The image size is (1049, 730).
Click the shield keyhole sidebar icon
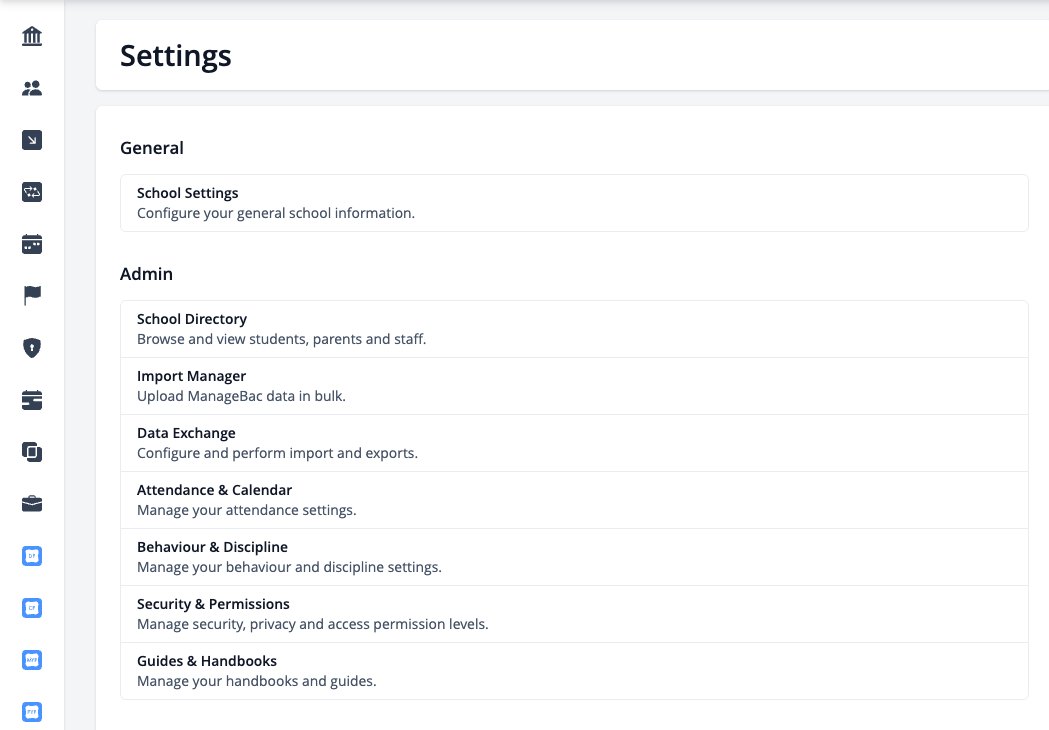pos(31,348)
